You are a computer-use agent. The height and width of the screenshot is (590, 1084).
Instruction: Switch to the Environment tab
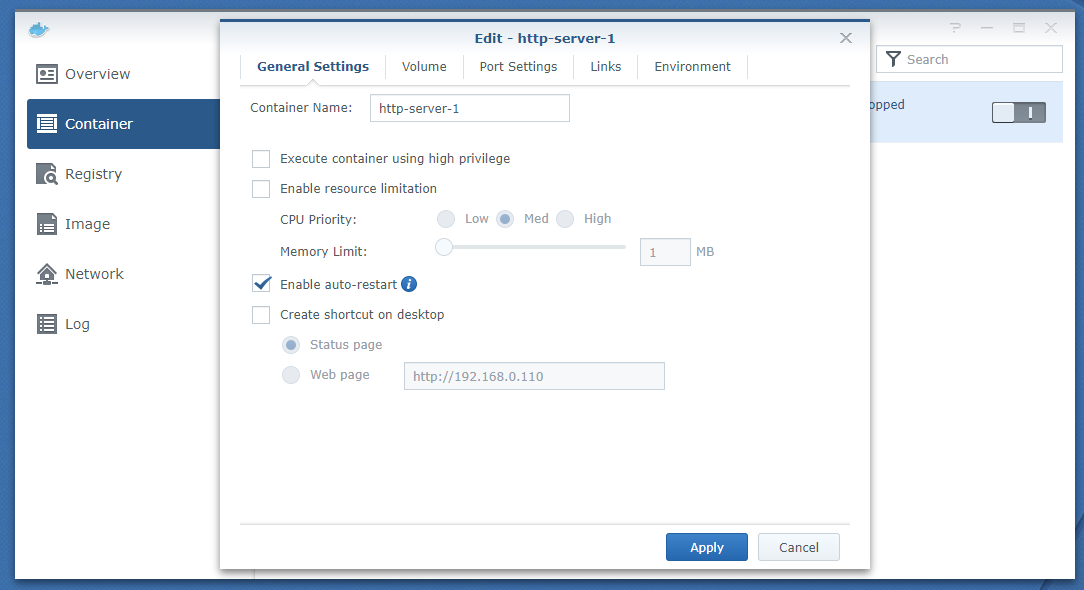click(x=692, y=67)
